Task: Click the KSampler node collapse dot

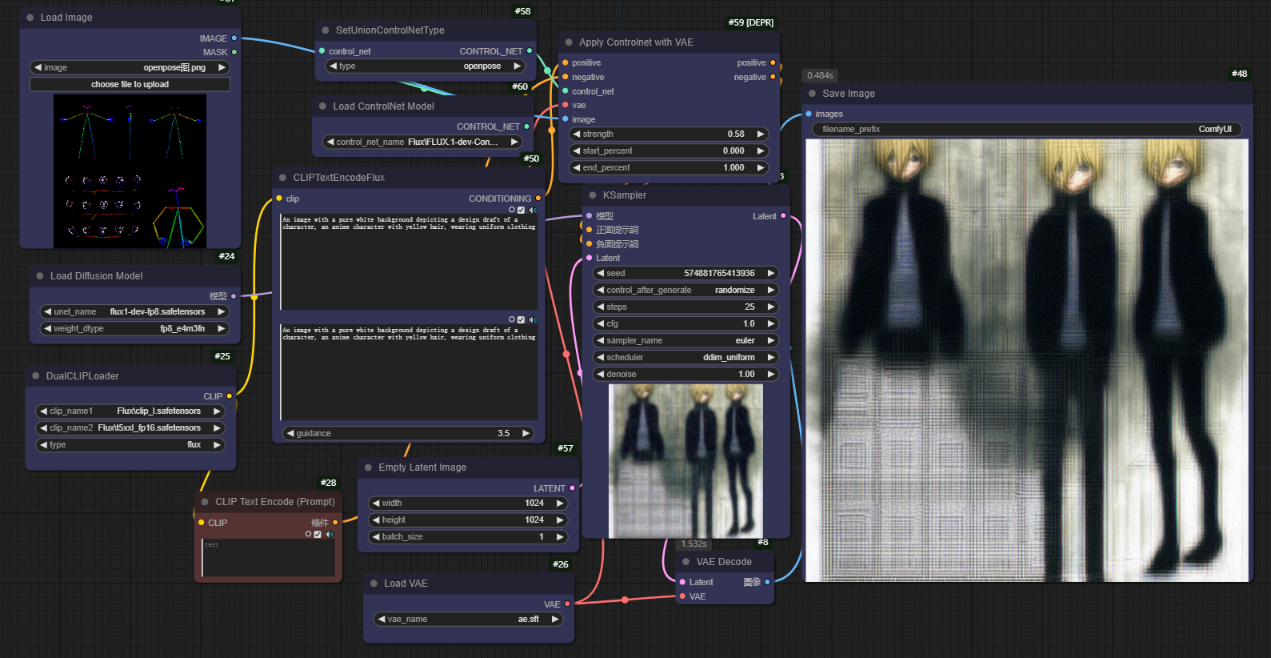Action: click(x=593, y=195)
